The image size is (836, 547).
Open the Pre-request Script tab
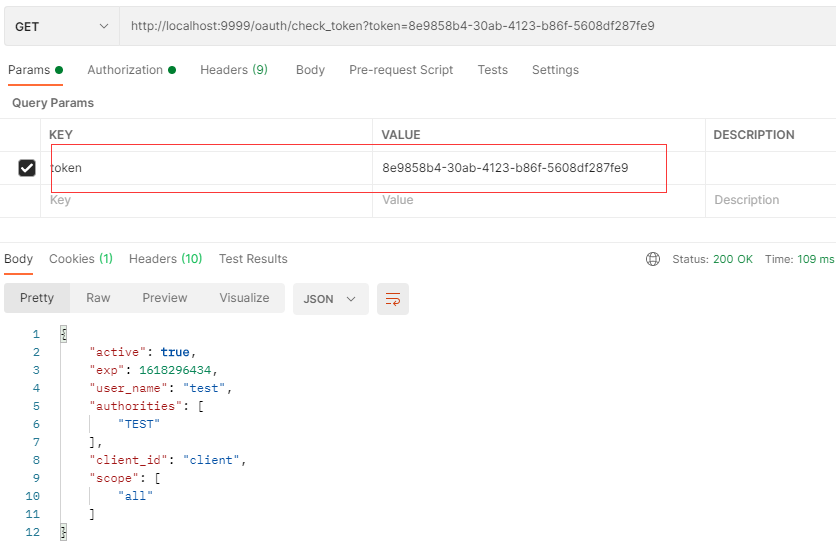pyautogui.click(x=401, y=70)
